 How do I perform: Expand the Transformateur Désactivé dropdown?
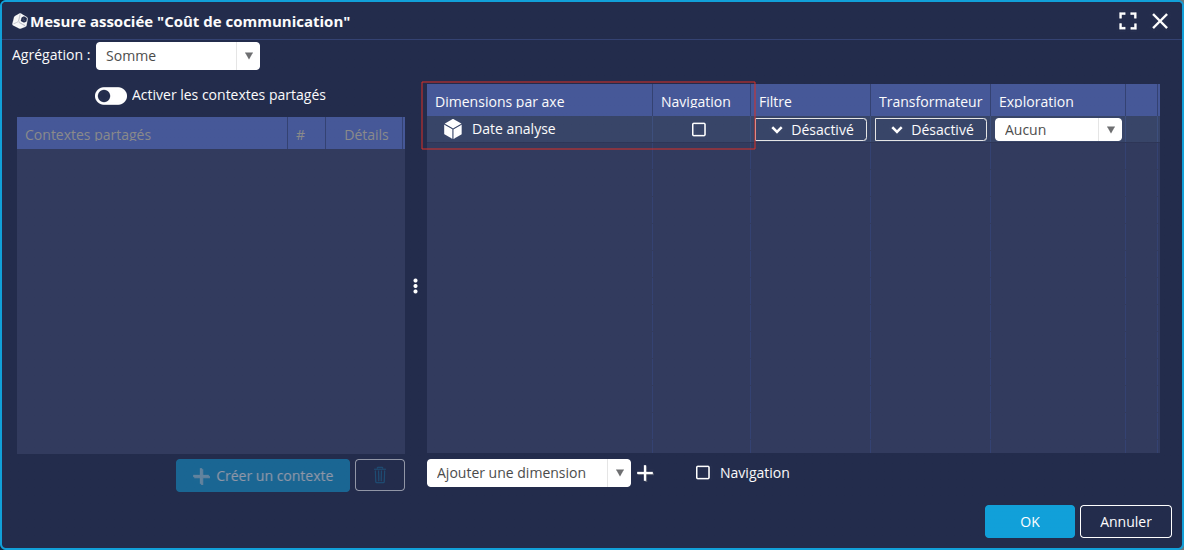(930, 130)
